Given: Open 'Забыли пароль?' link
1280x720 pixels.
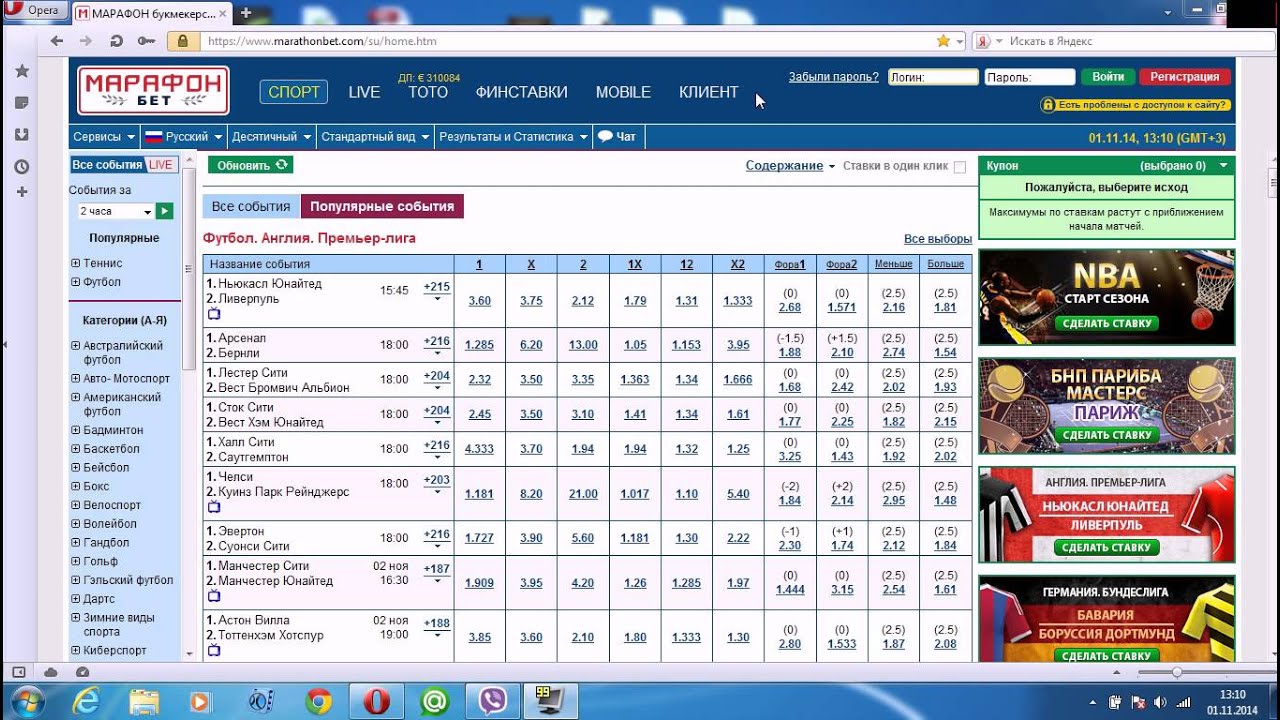Looking at the screenshot, I should 834,77.
